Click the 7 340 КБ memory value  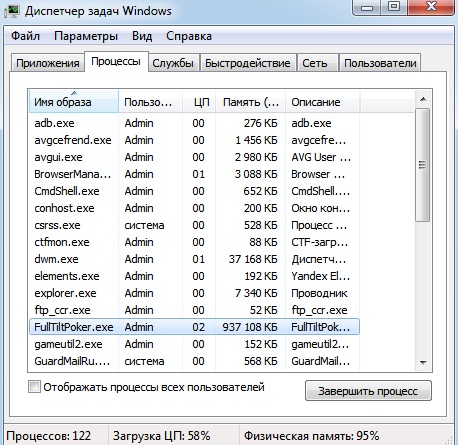click(256, 293)
